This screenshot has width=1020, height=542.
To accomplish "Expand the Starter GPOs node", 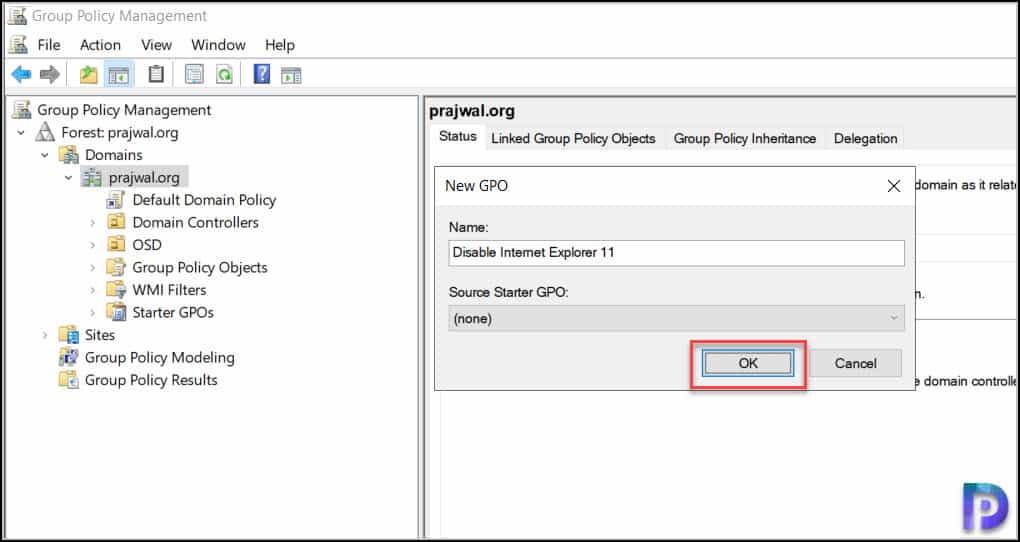I will tap(92, 312).
